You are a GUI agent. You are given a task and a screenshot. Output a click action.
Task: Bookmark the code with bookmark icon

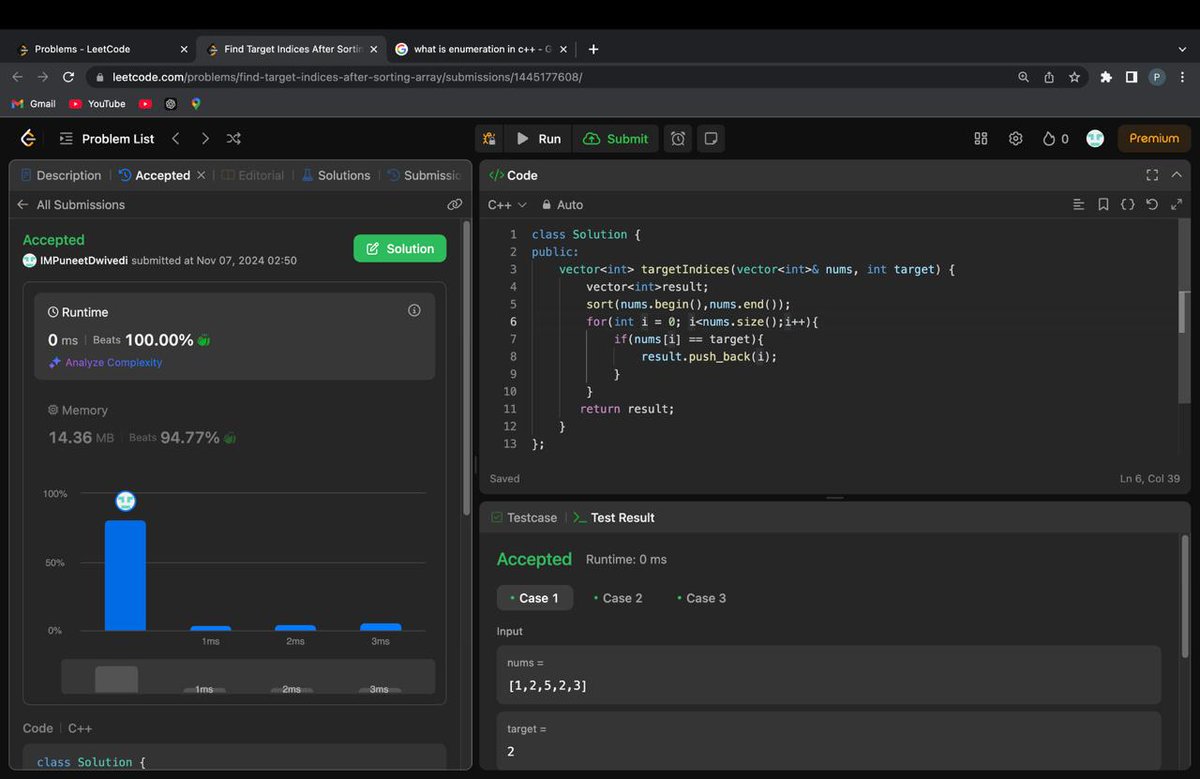click(1103, 204)
